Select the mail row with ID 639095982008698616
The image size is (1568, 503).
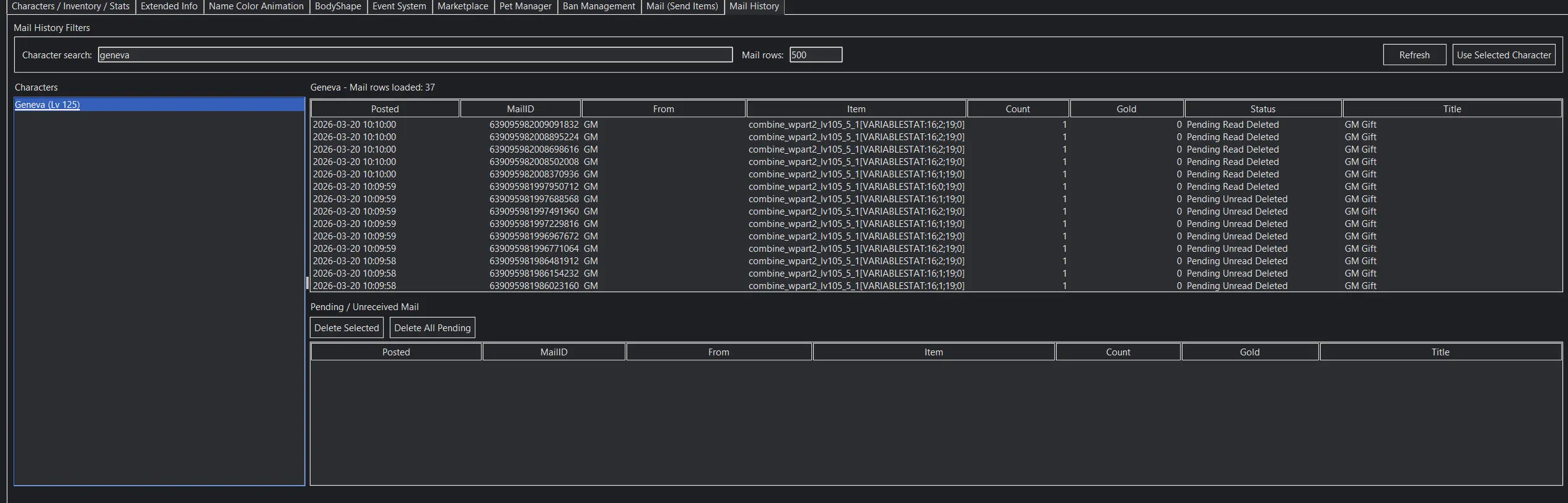[x=936, y=149]
